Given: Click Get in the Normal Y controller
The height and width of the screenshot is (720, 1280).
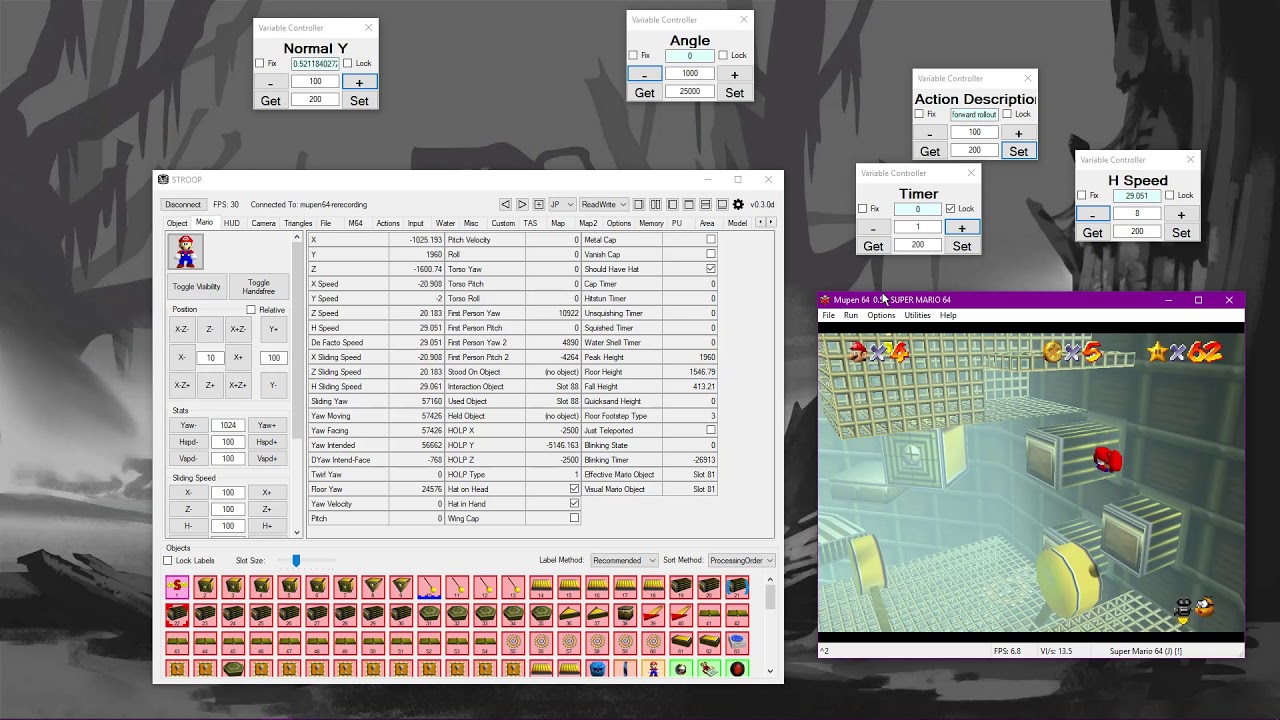Looking at the screenshot, I should [271, 101].
